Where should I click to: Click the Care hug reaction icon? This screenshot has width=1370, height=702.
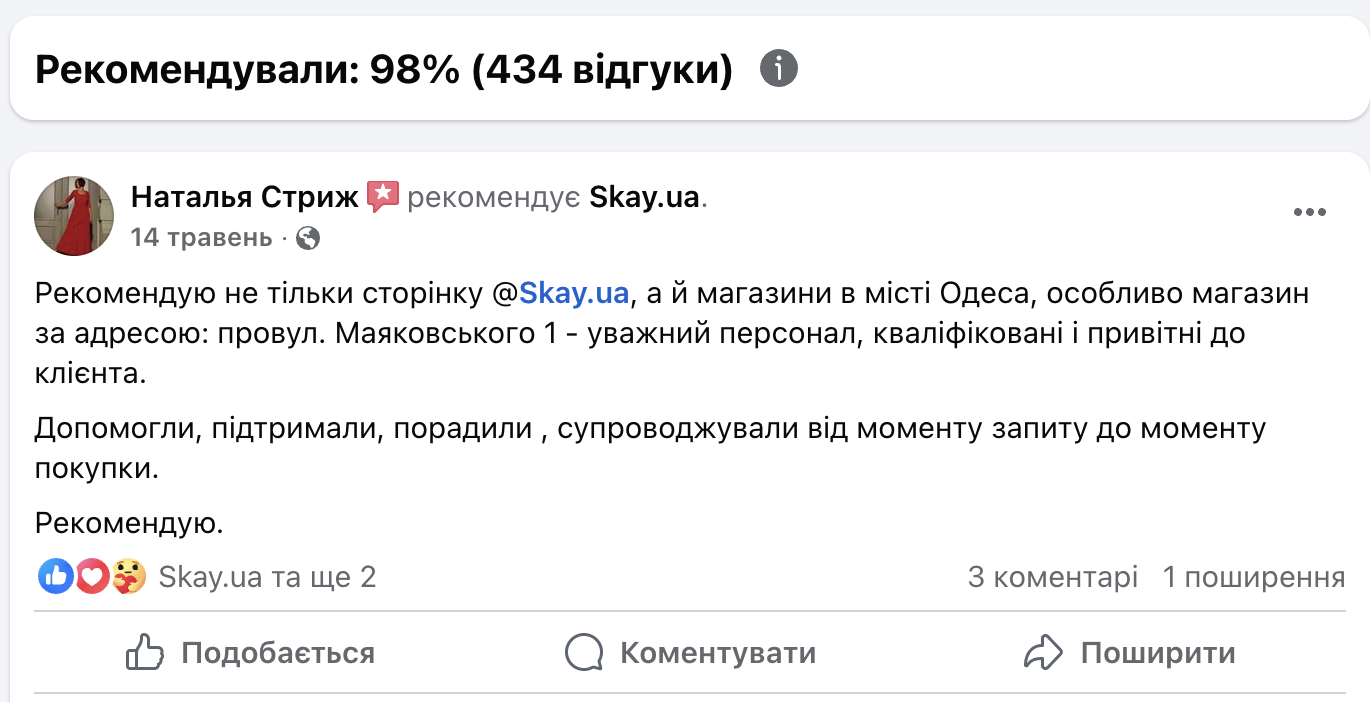tap(128, 576)
